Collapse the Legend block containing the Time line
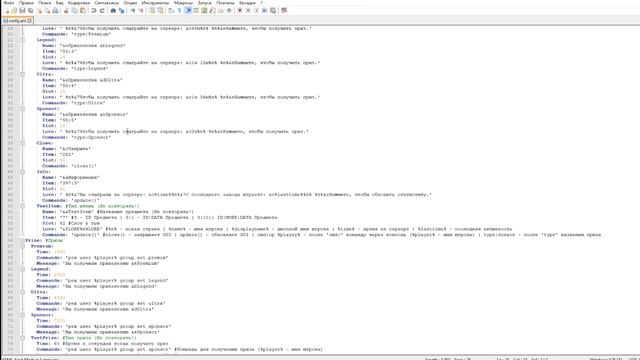The height and width of the screenshot is (360, 640). (22, 269)
